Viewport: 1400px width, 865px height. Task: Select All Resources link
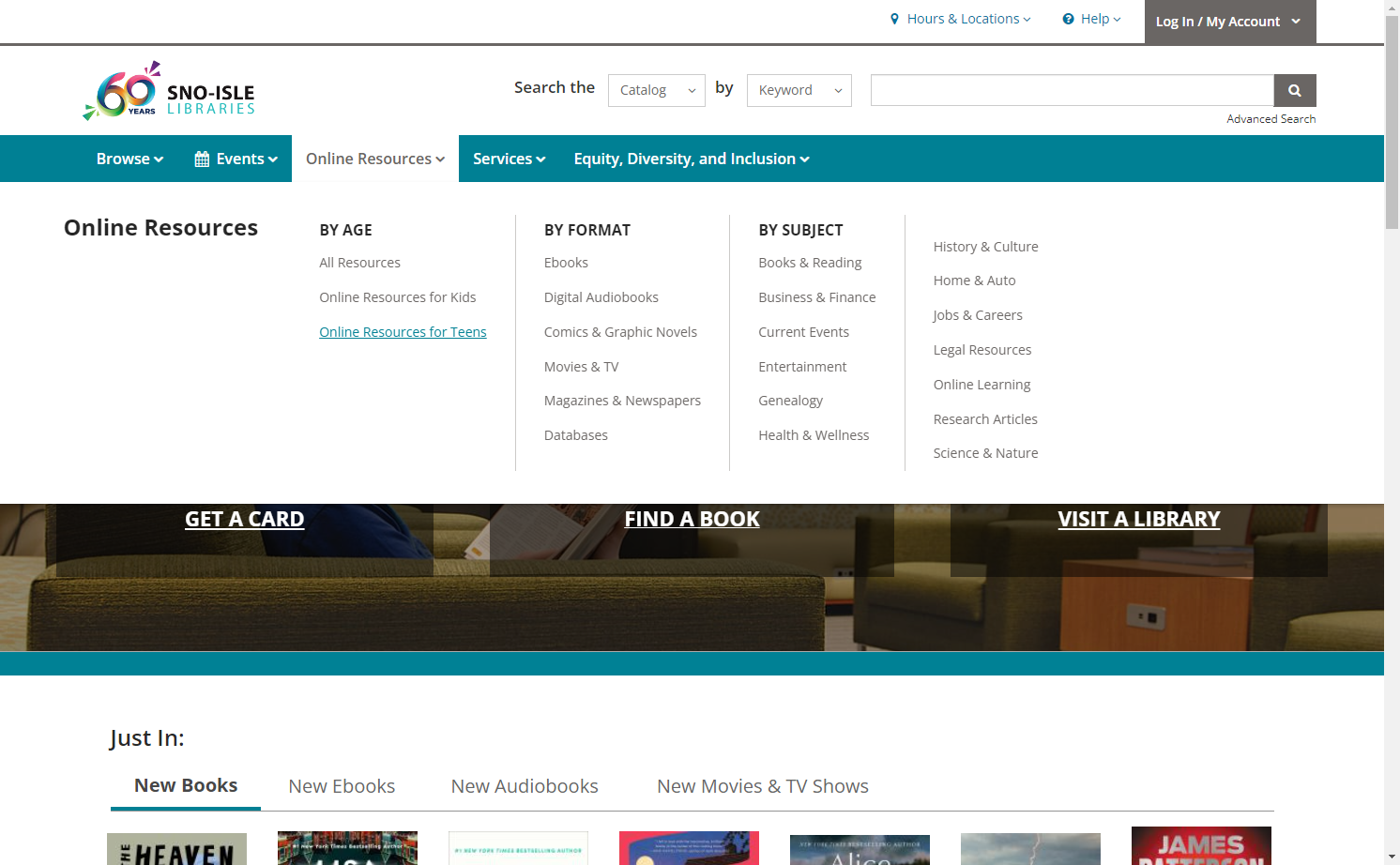[360, 263]
